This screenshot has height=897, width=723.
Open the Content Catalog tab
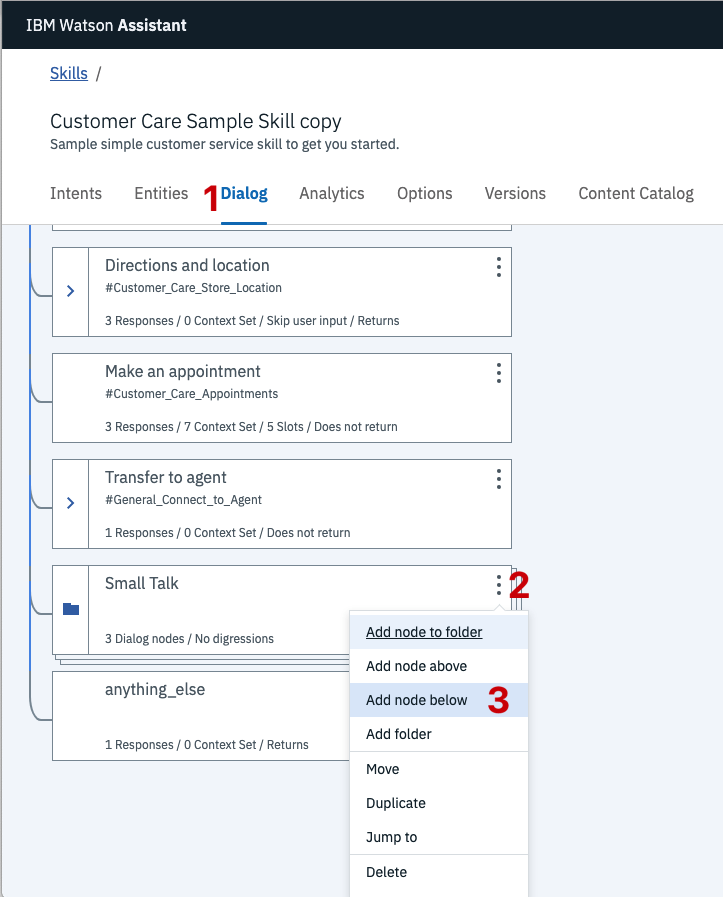click(636, 193)
